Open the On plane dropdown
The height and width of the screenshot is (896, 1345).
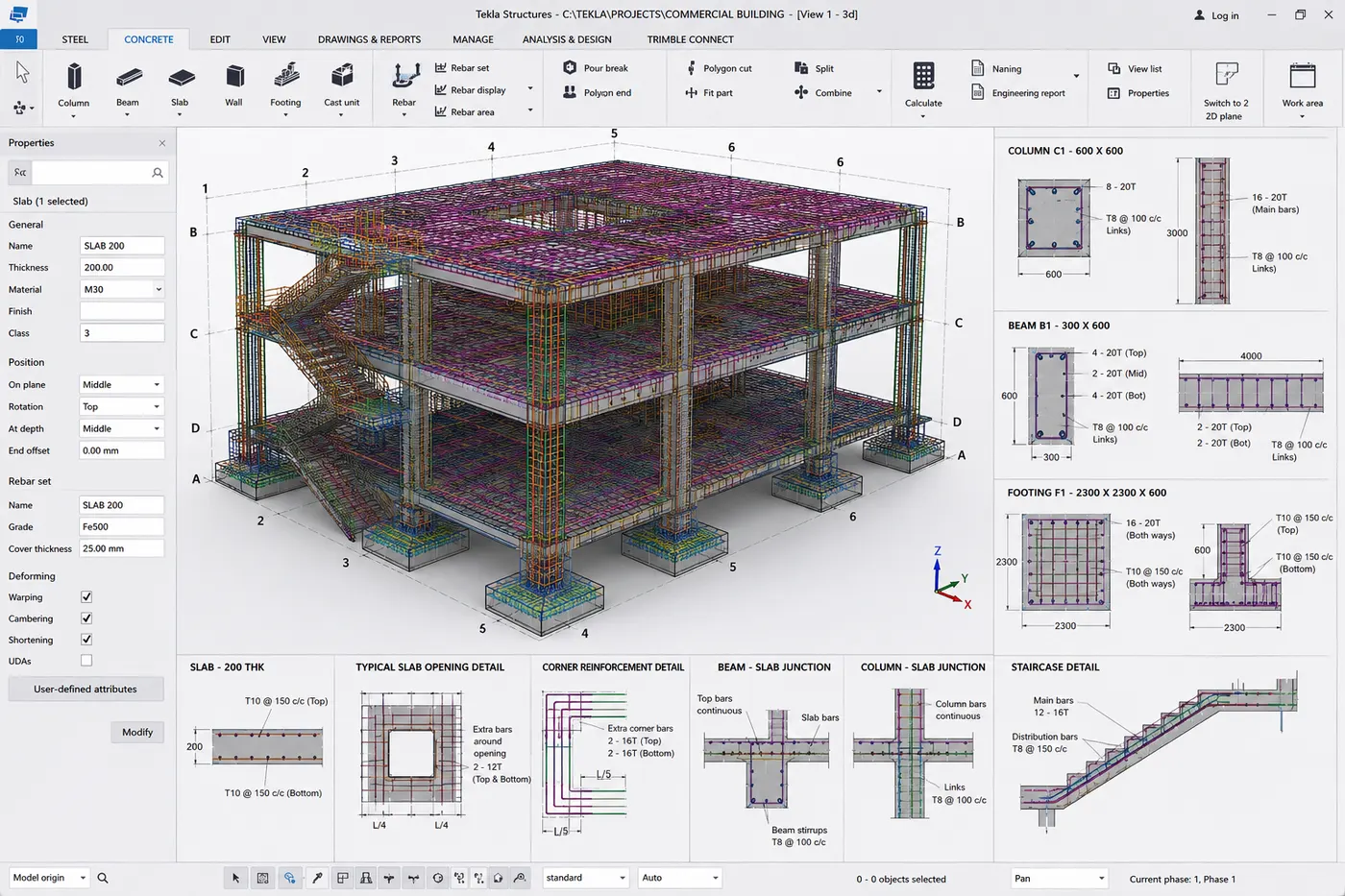click(122, 384)
